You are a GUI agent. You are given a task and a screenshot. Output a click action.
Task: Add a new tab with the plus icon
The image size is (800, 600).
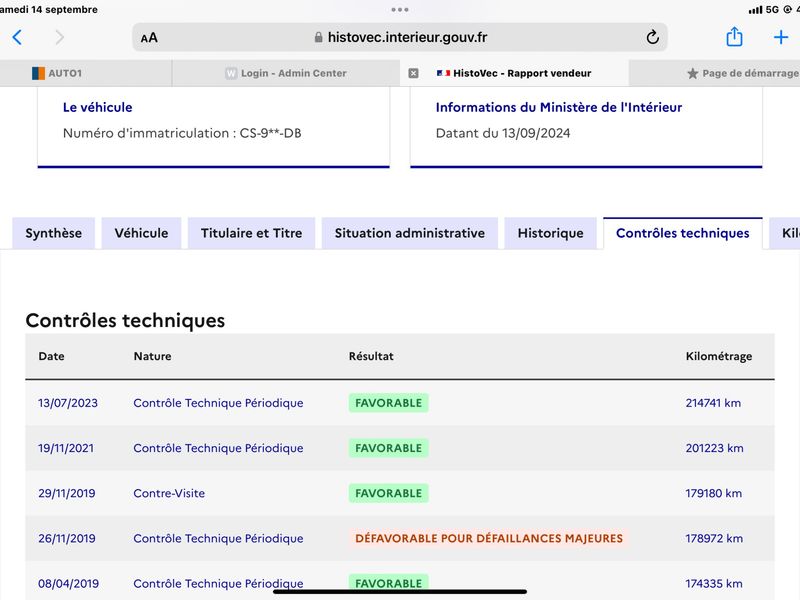coord(781,37)
